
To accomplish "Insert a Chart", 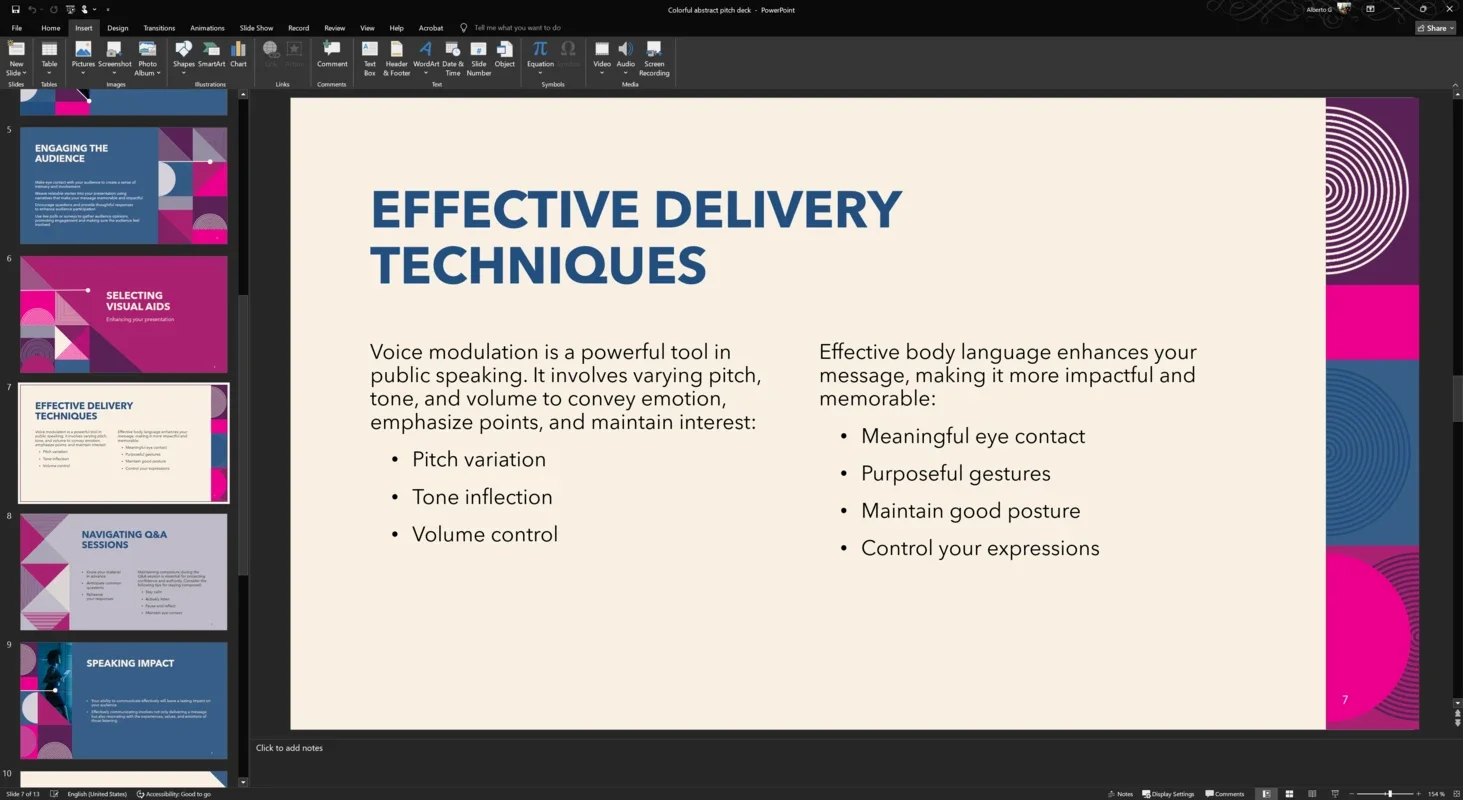I will 238,54.
